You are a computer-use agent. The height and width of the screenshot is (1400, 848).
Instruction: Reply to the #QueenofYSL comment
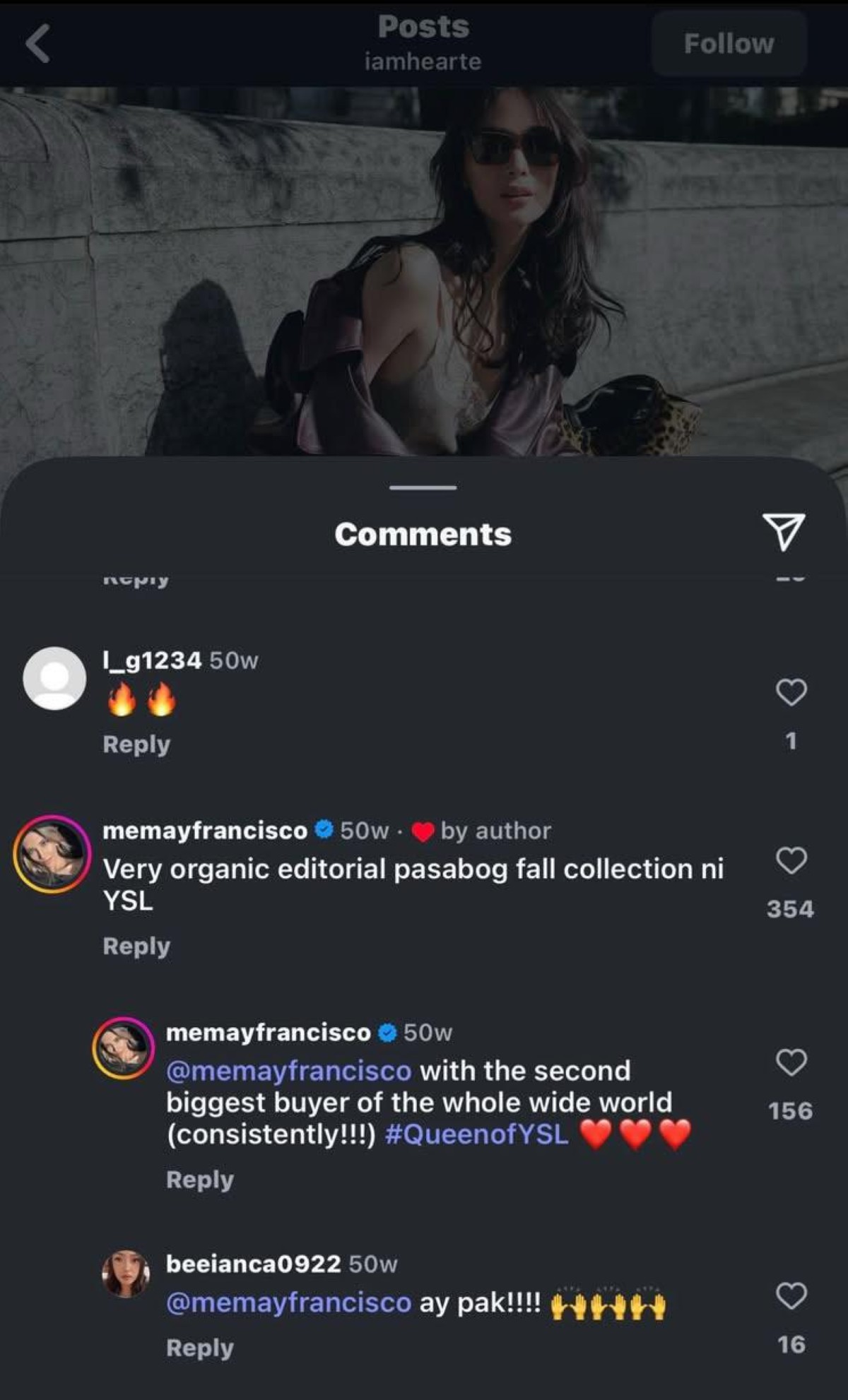point(200,1180)
